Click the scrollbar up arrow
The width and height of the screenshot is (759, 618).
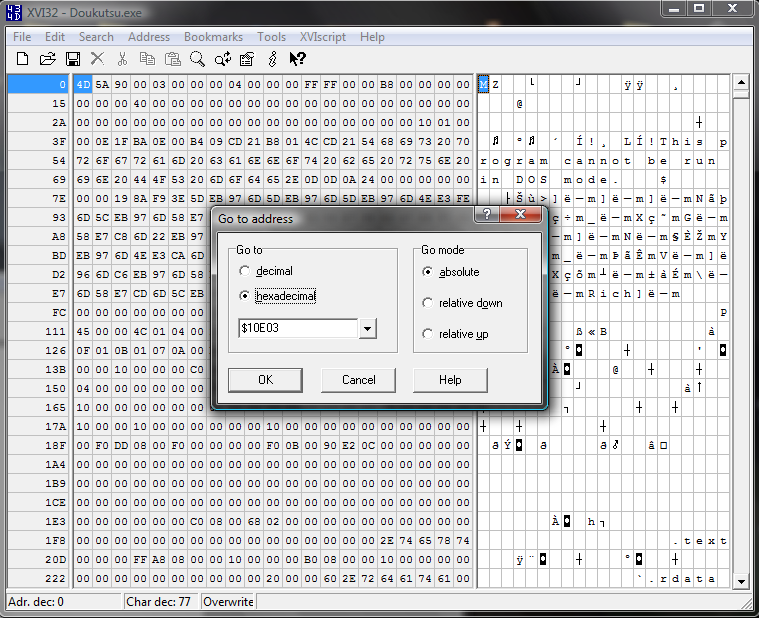coord(741,82)
